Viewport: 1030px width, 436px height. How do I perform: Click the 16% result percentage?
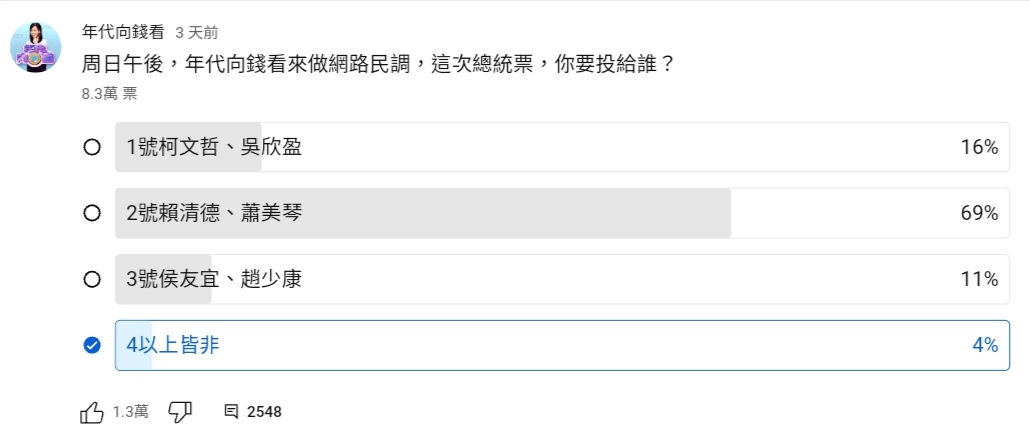click(979, 148)
